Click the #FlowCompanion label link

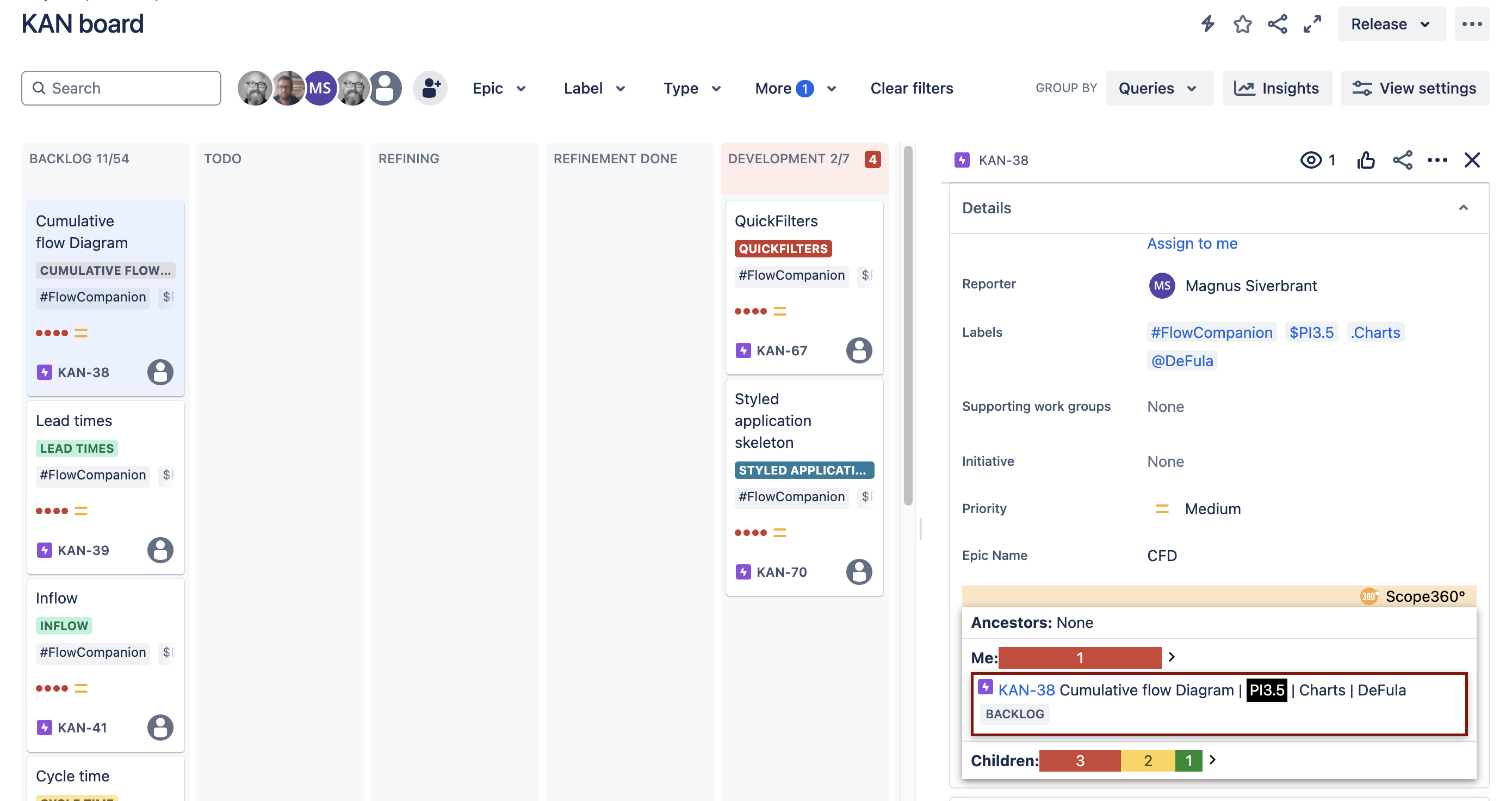point(1212,332)
